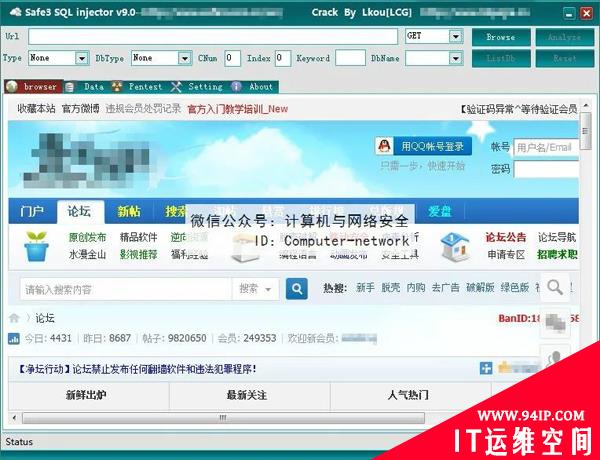Open the 搜索 type dropdown
Viewport: 600px width, 460px height.
pos(256,289)
